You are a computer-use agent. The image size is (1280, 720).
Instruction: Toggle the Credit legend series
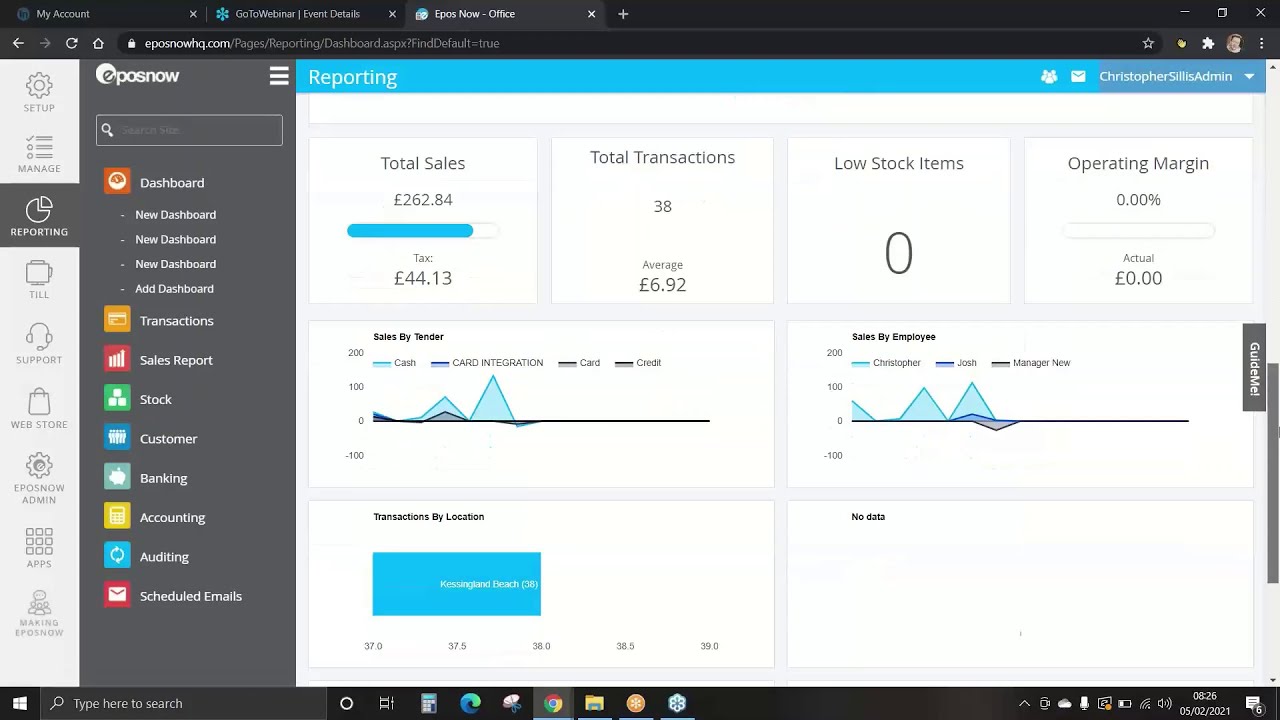tap(638, 363)
